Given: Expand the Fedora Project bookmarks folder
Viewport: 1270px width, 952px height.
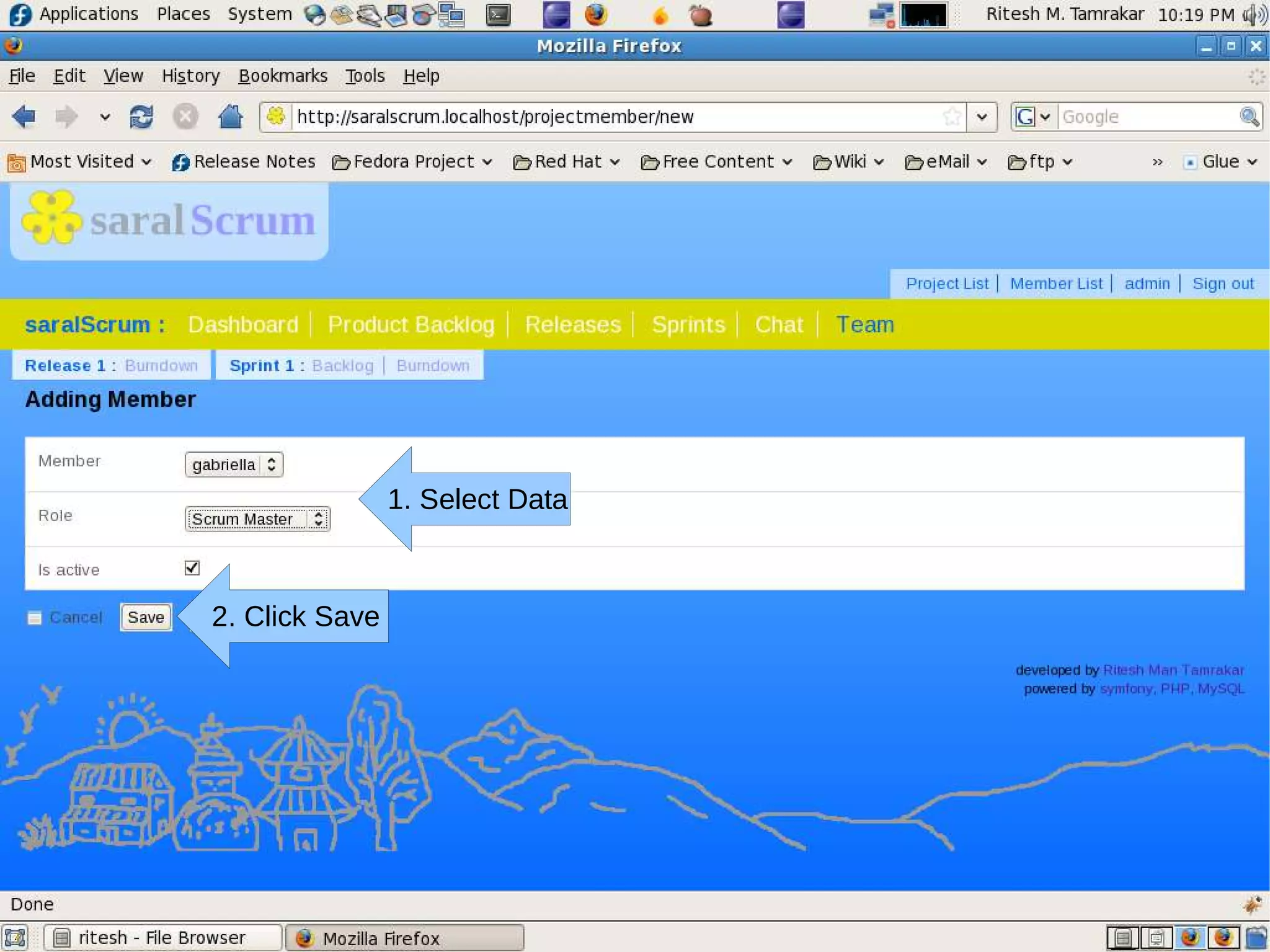Looking at the screenshot, I should pyautogui.click(x=412, y=162).
